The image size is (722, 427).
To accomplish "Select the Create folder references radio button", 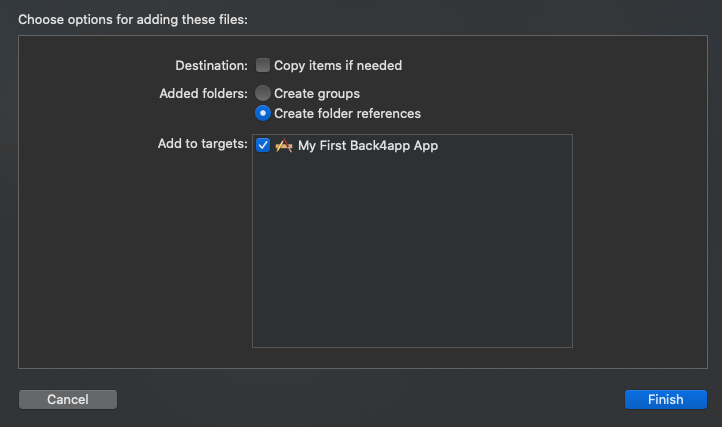I will (263, 113).
